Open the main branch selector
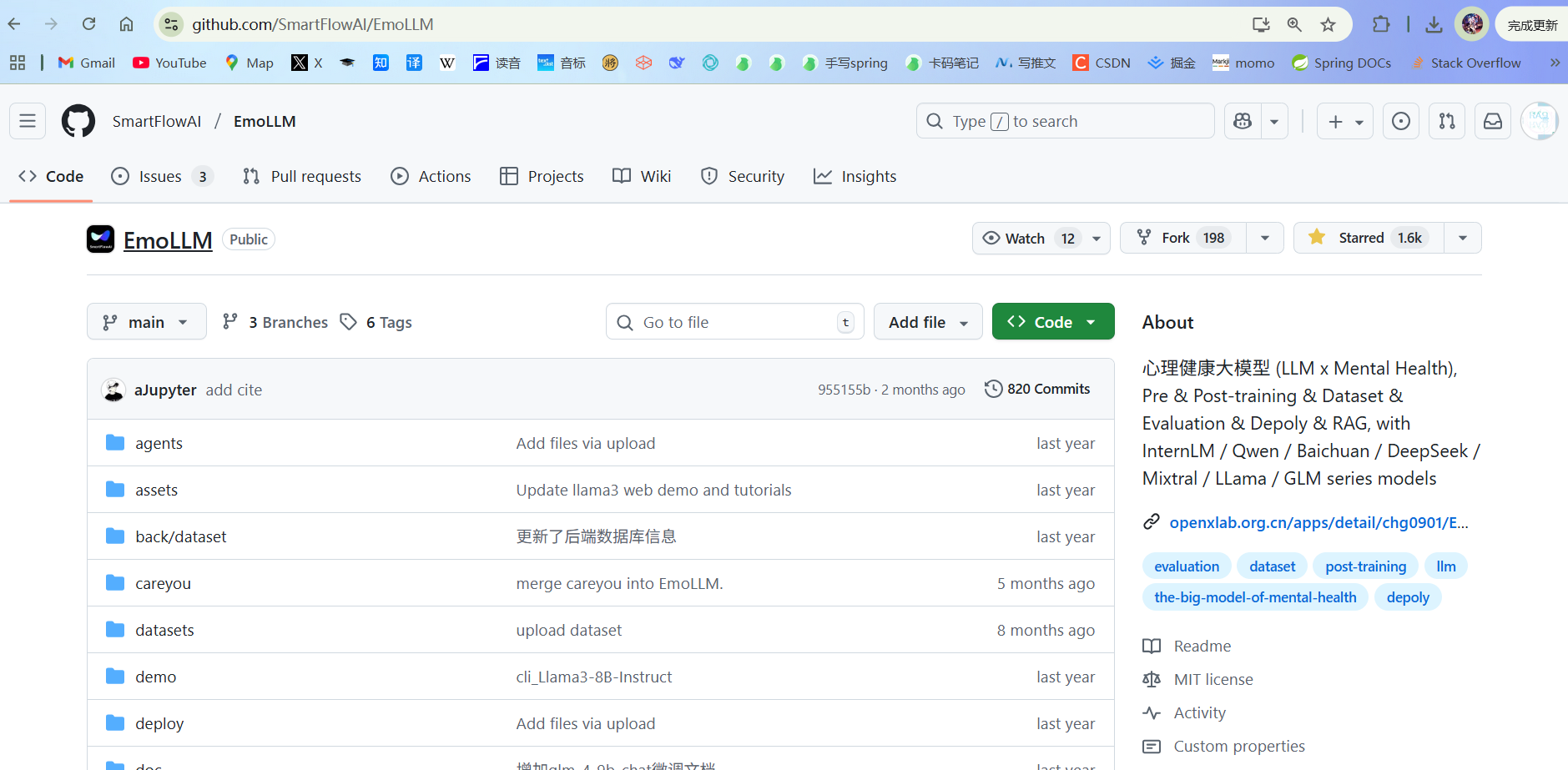1568x770 pixels. 146,322
